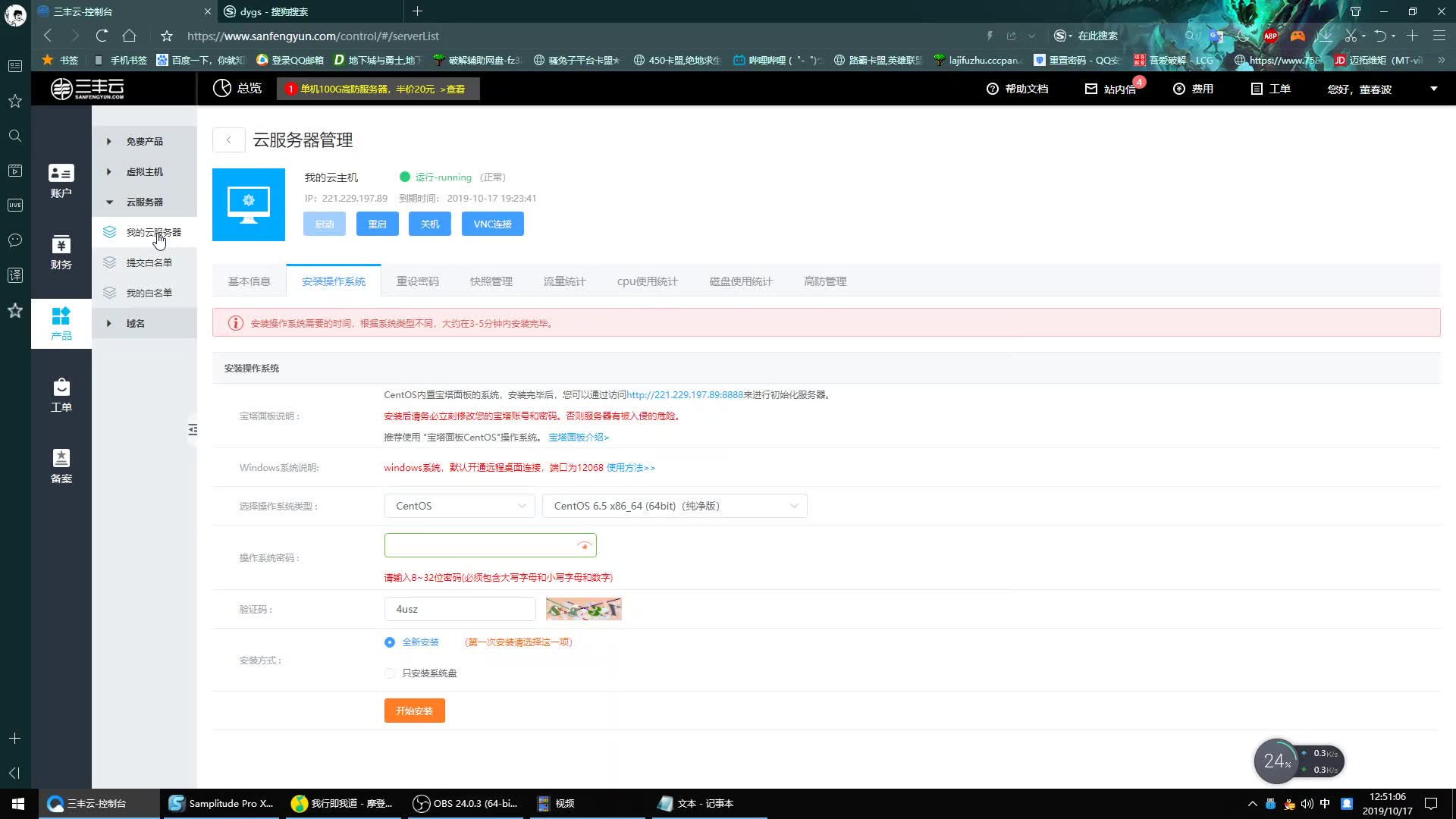The height and width of the screenshot is (819, 1456).
Task: Click the VNC连接 button
Action: (492, 224)
